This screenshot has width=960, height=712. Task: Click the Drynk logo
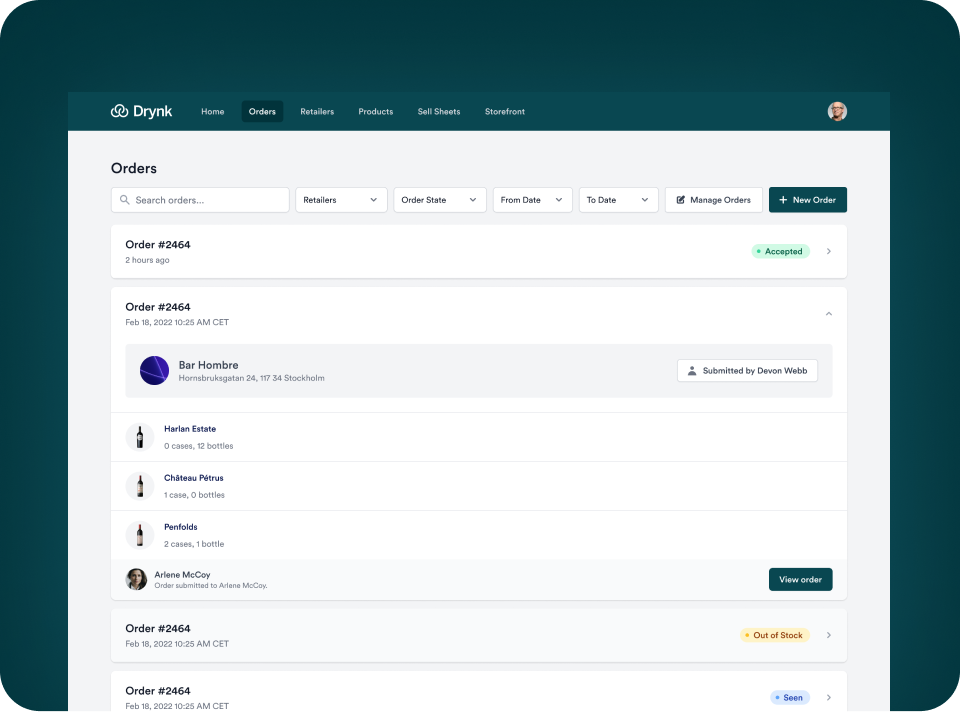coord(141,111)
